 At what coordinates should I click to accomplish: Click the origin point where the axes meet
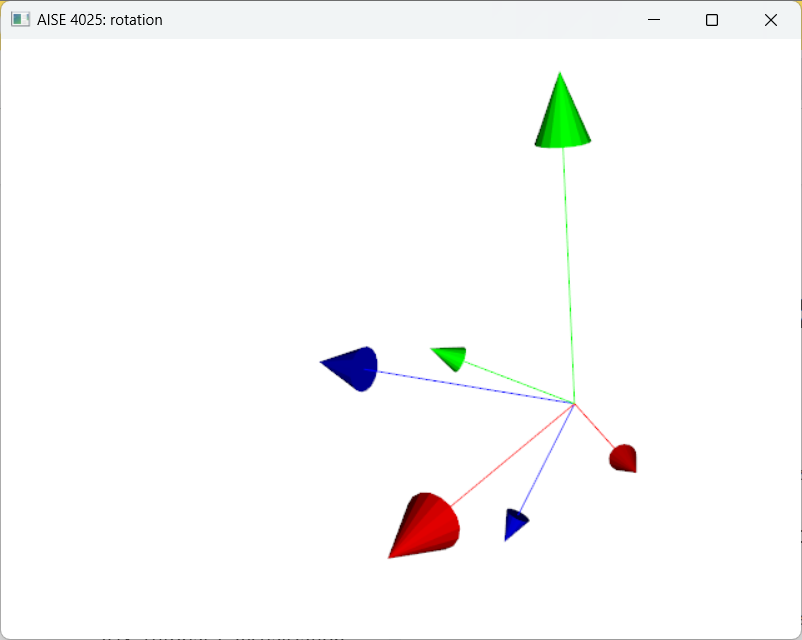(574, 403)
